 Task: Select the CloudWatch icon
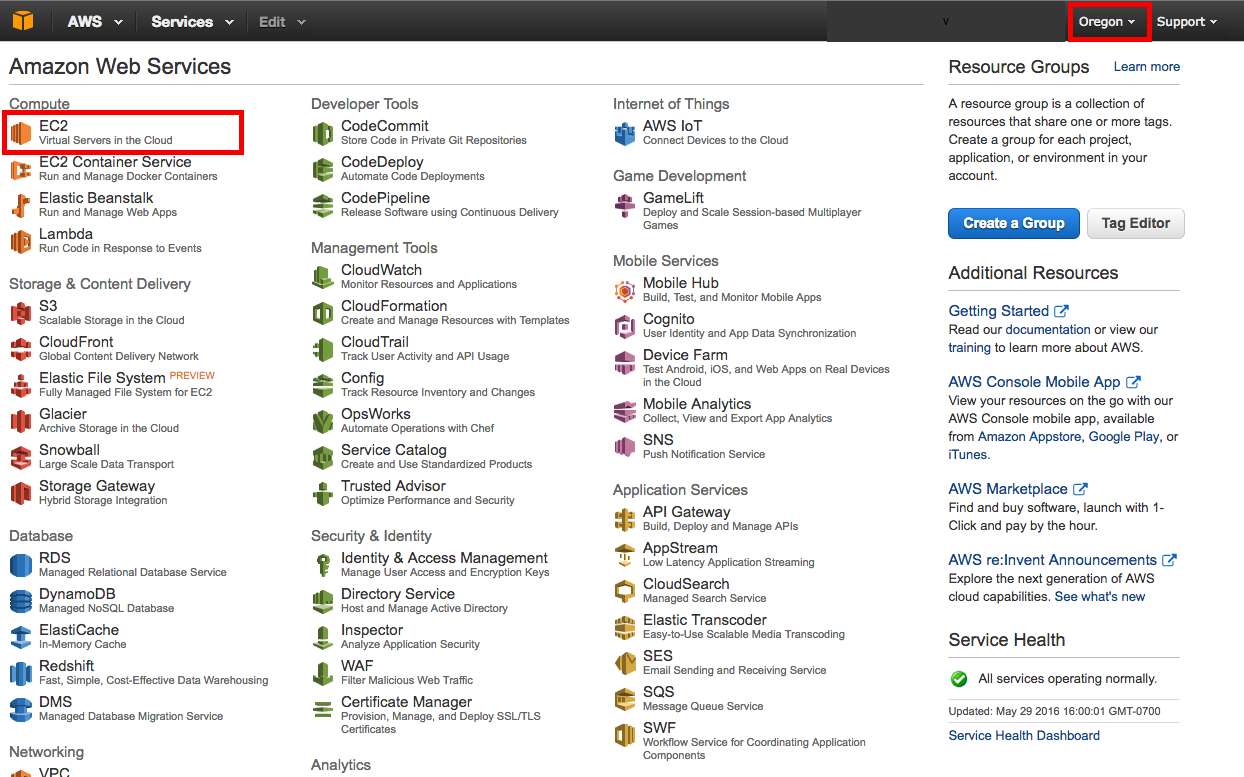(x=323, y=277)
